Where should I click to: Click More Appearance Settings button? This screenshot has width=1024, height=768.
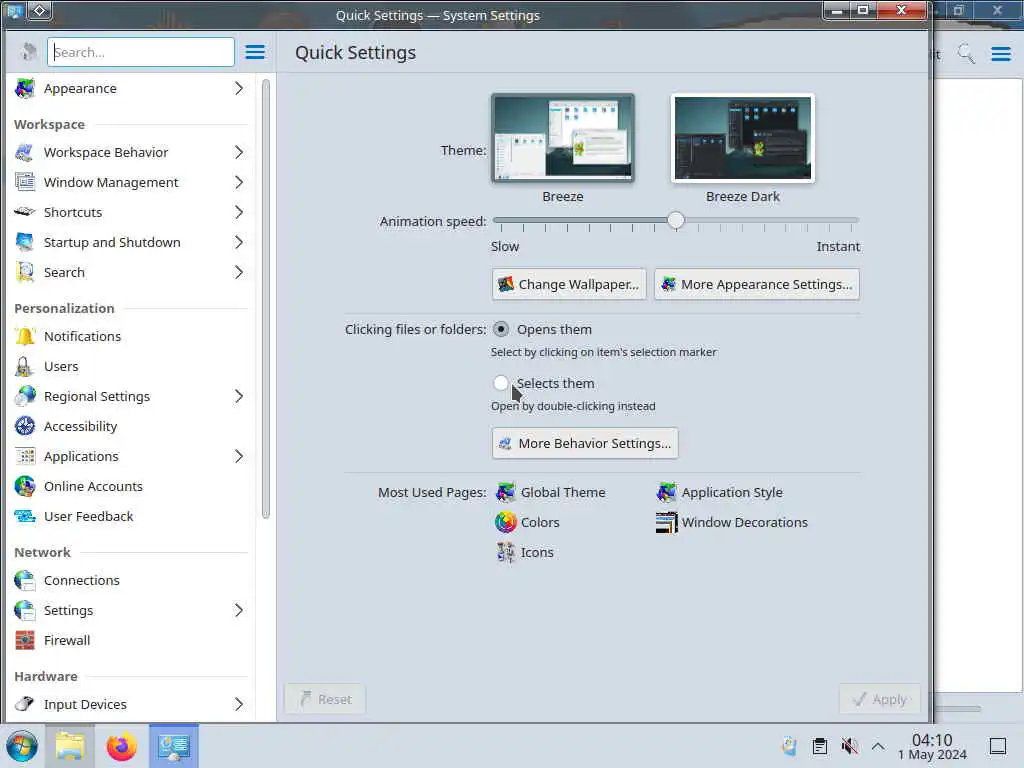[x=757, y=285]
